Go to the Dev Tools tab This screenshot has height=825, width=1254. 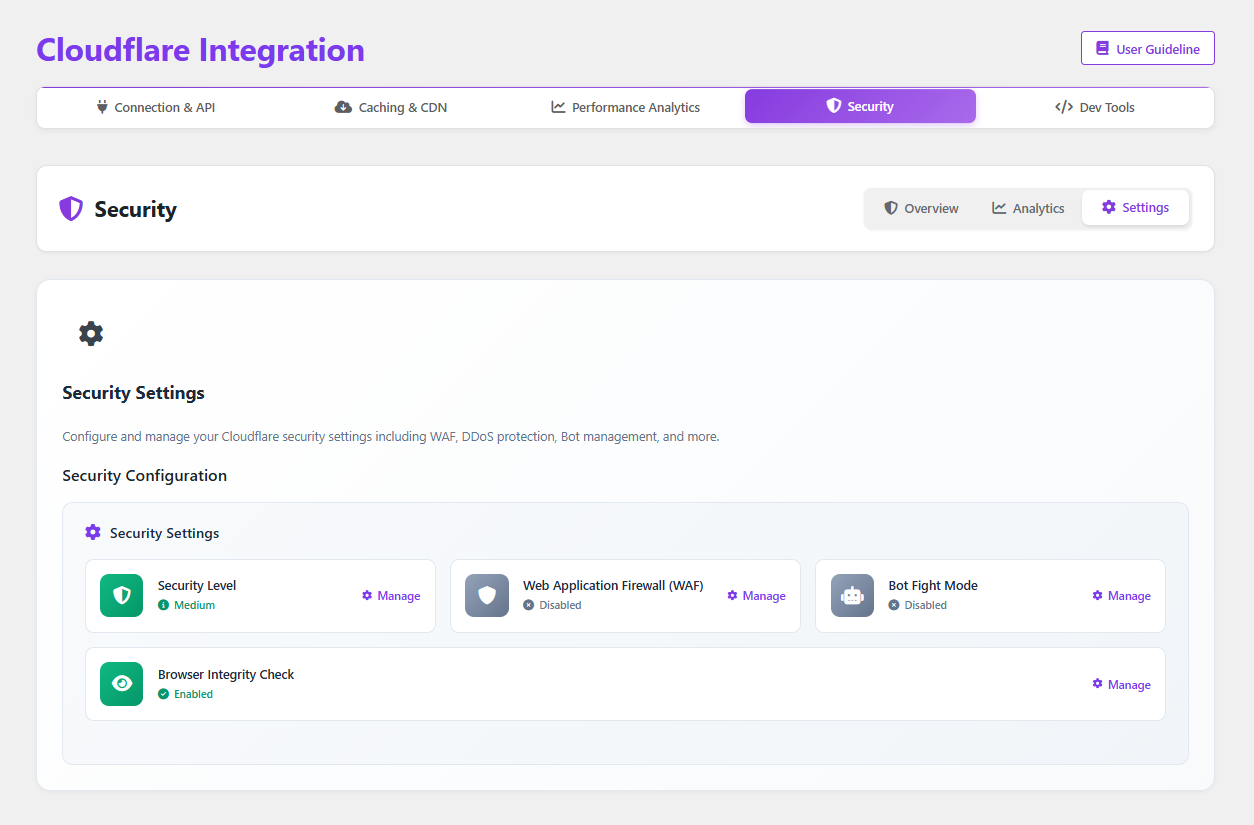1095,107
